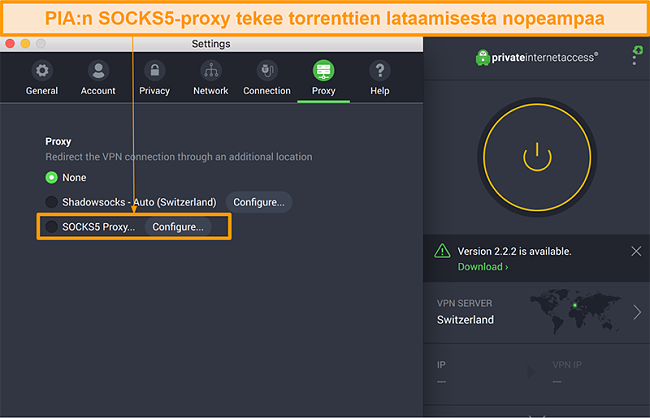The width and height of the screenshot is (650, 418).
Task: Open the Account settings icon
Action: point(98,71)
